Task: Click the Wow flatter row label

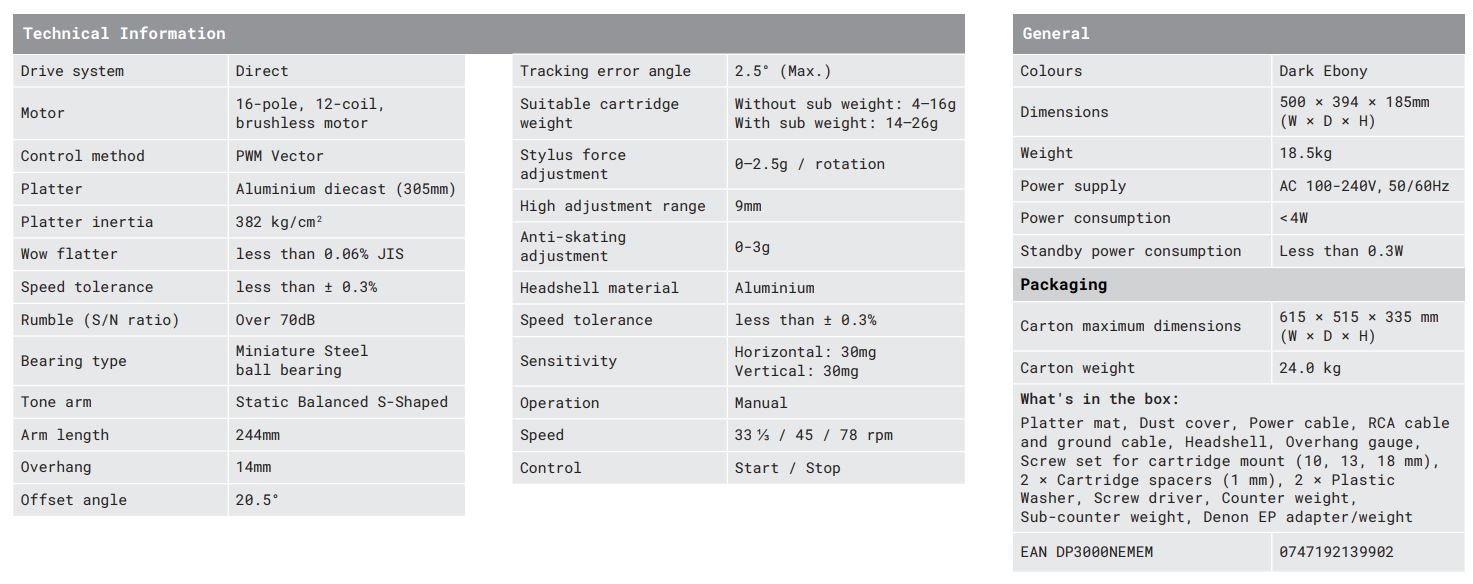Action: click(x=69, y=254)
